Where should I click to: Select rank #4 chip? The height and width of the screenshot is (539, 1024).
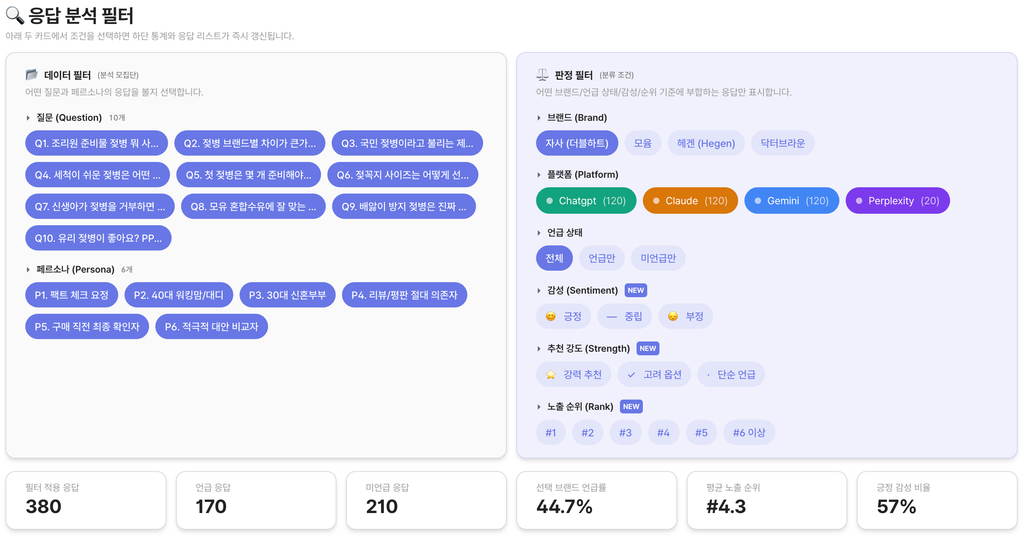pyautogui.click(x=664, y=433)
